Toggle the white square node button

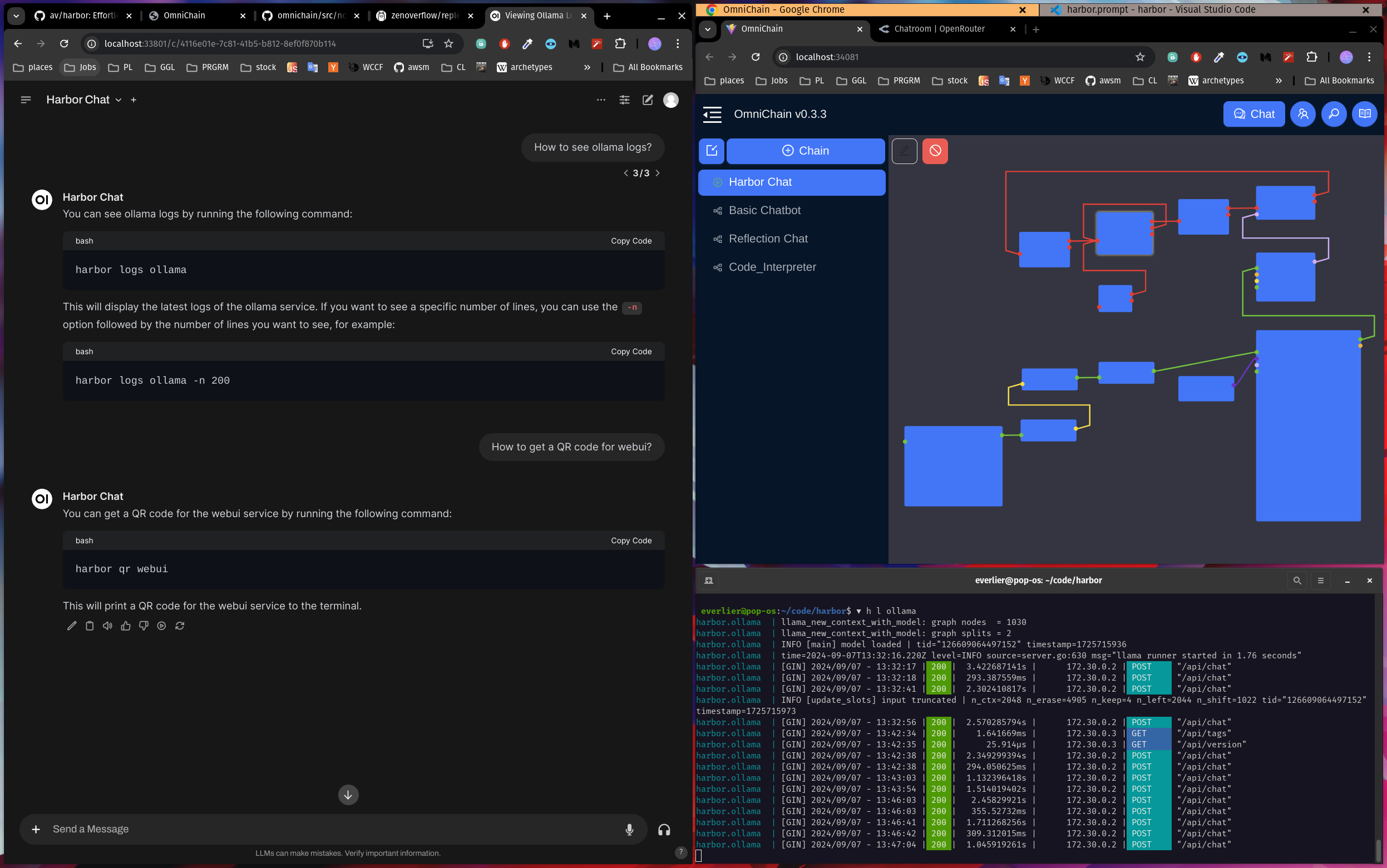pos(904,151)
